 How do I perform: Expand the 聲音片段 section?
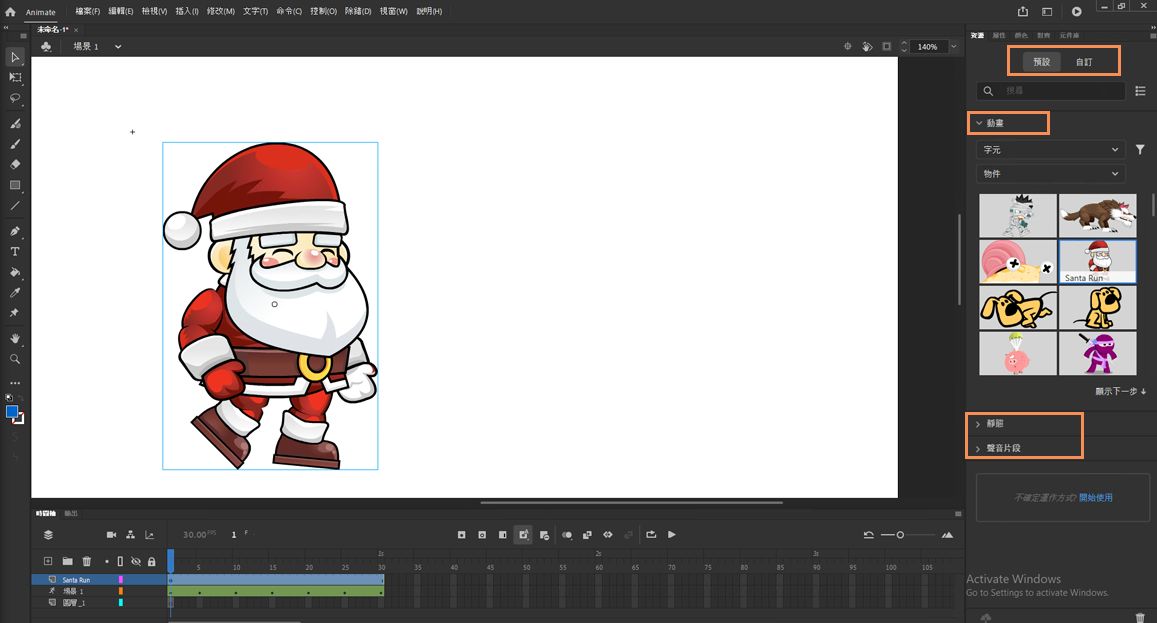pos(978,448)
